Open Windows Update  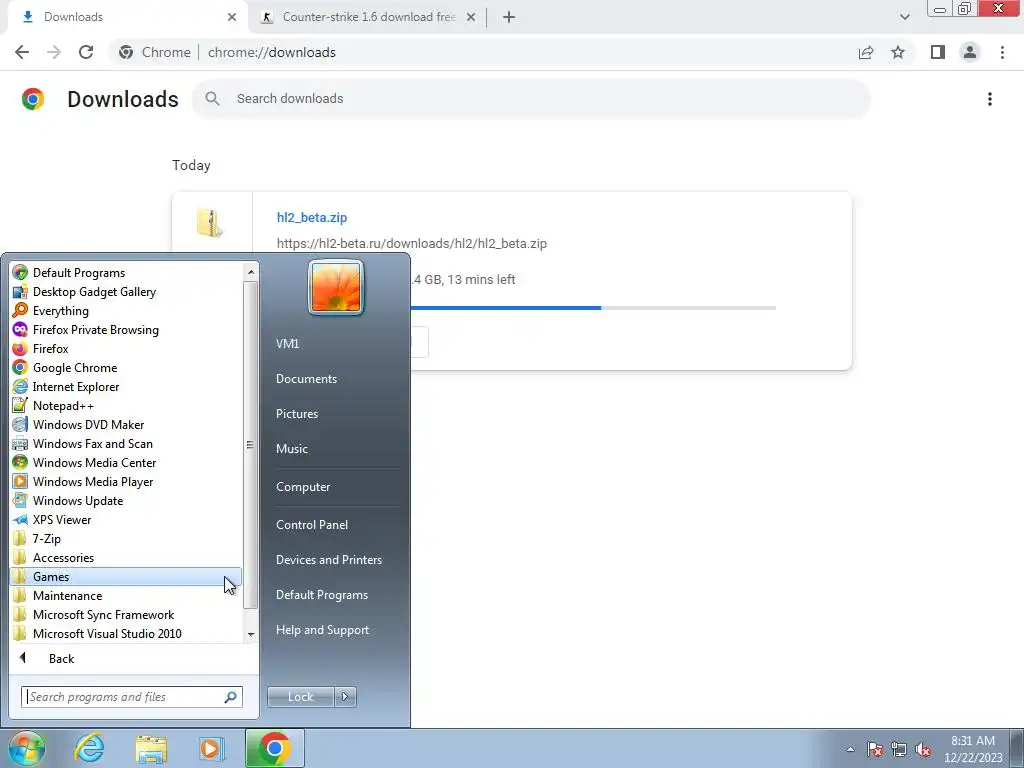click(78, 500)
